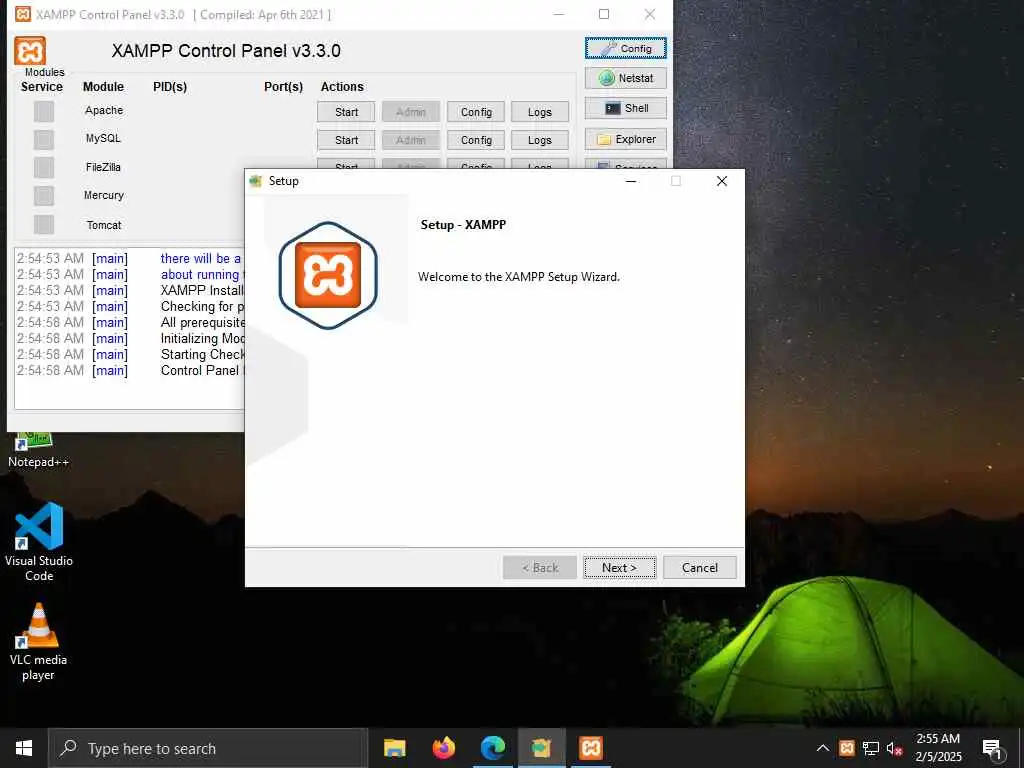The height and width of the screenshot is (768, 1024).
Task: Click Next in the XAMPP Setup wizard
Action: point(619,568)
